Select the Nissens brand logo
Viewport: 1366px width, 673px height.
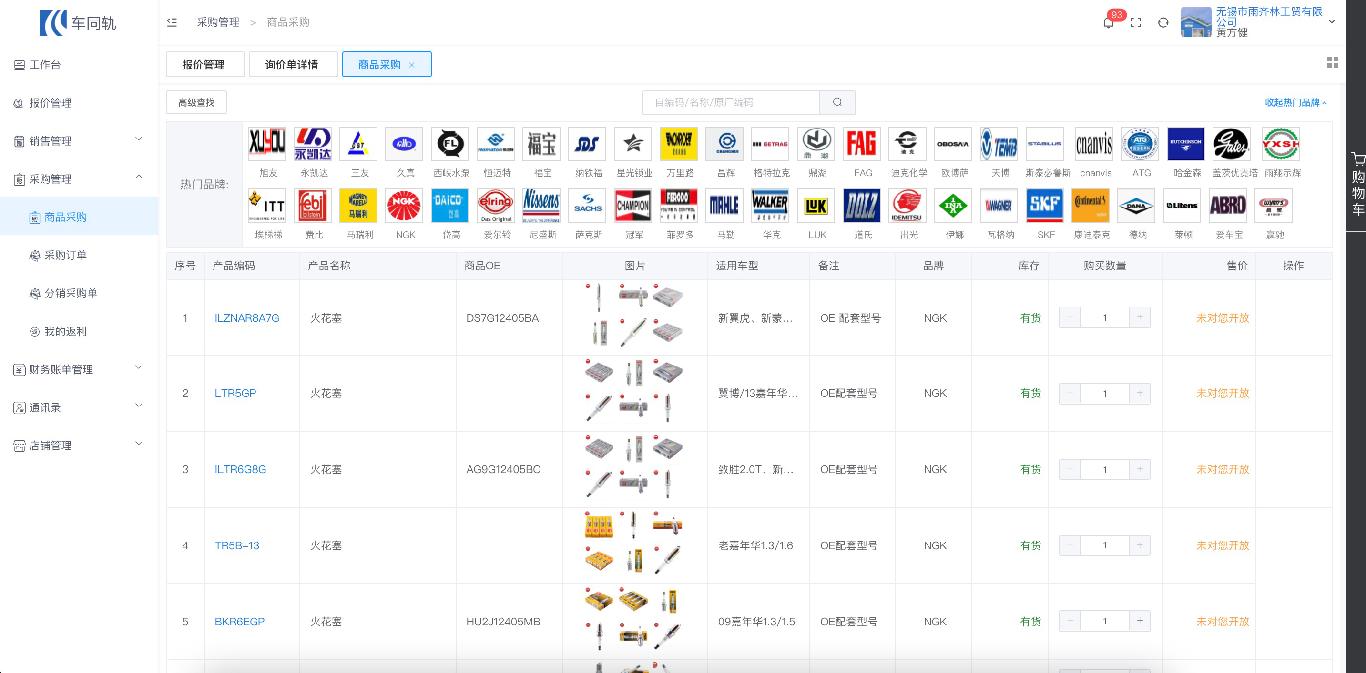541,205
